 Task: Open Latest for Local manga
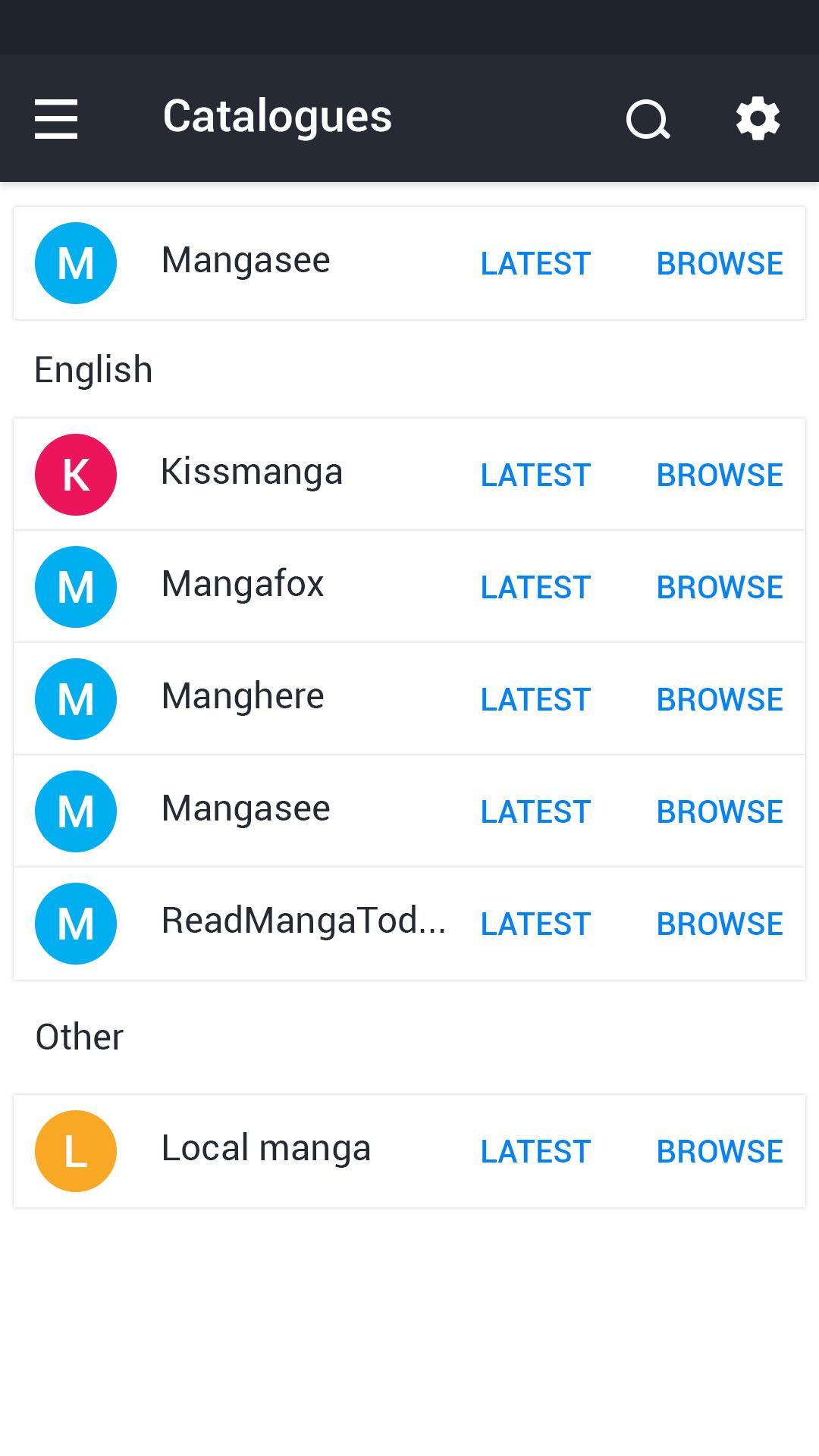535,1152
